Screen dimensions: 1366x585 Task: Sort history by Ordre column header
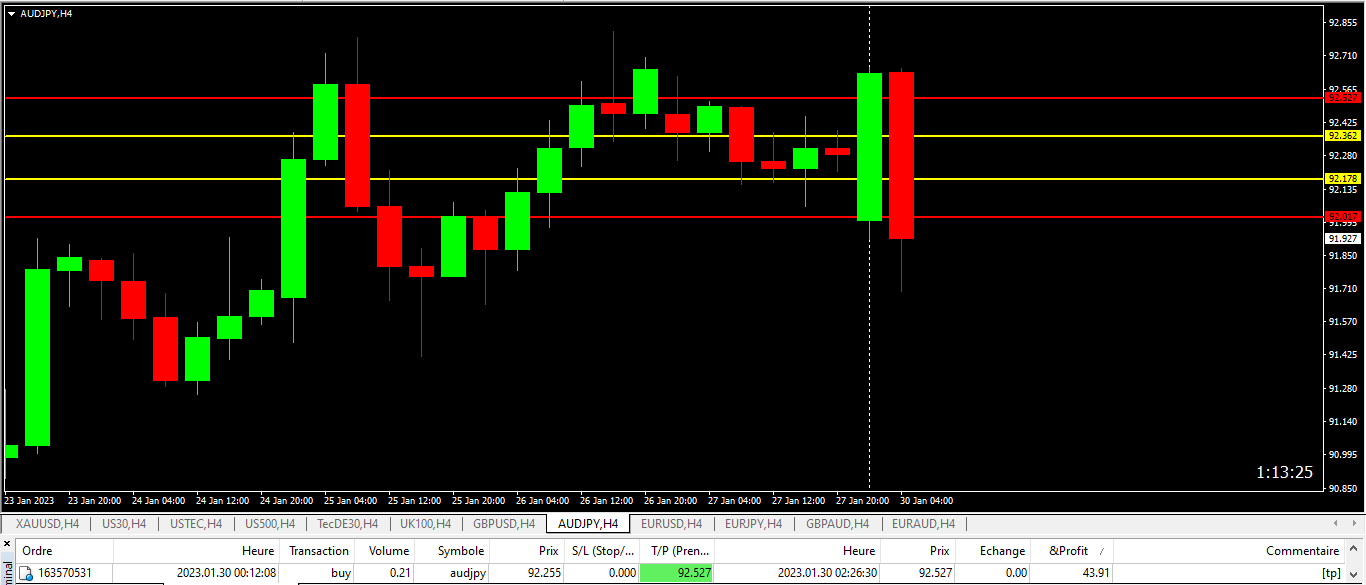click(65, 551)
